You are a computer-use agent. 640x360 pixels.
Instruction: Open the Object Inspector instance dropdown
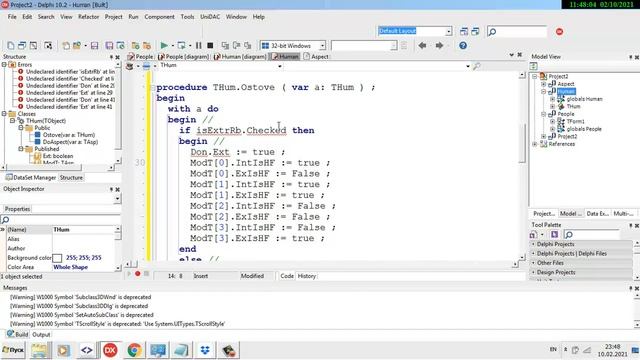[117, 199]
